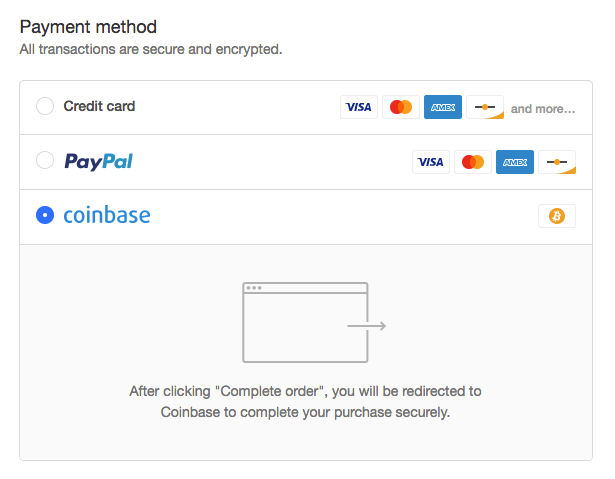Select the Credit card radio button

45,107
